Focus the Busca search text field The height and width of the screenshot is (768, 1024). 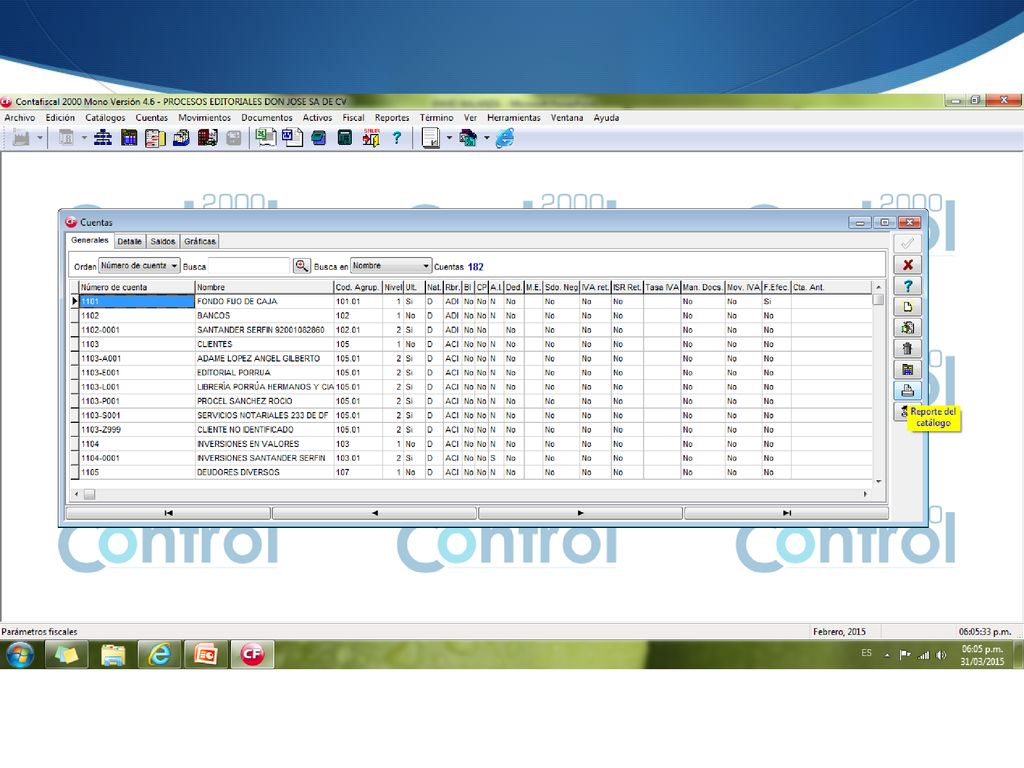click(x=249, y=266)
